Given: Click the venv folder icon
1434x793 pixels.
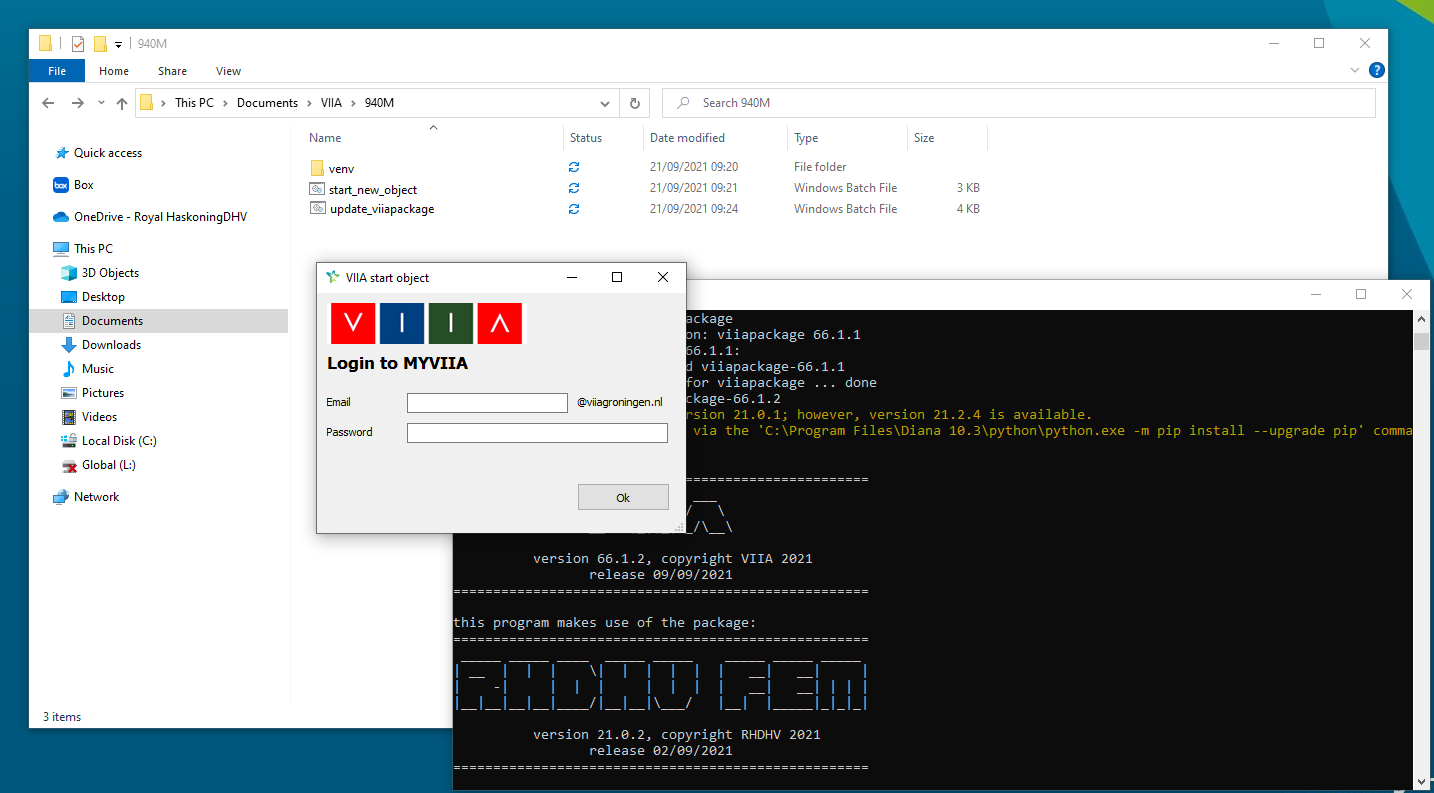Looking at the screenshot, I should 317,168.
